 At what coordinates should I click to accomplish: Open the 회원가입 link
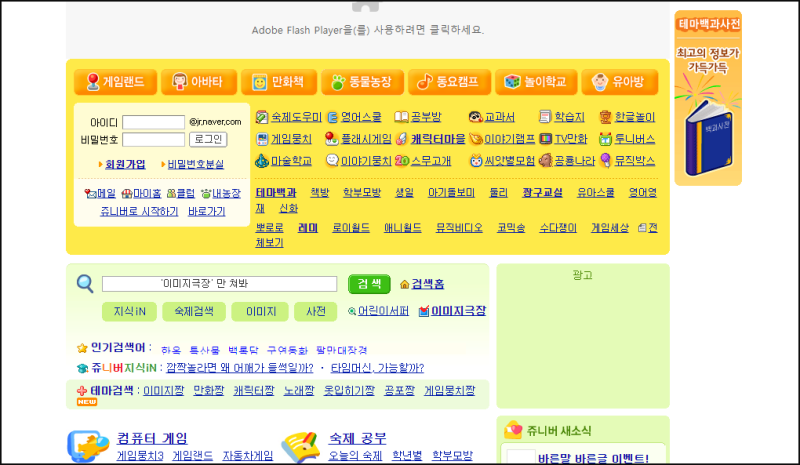click(125, 164)
